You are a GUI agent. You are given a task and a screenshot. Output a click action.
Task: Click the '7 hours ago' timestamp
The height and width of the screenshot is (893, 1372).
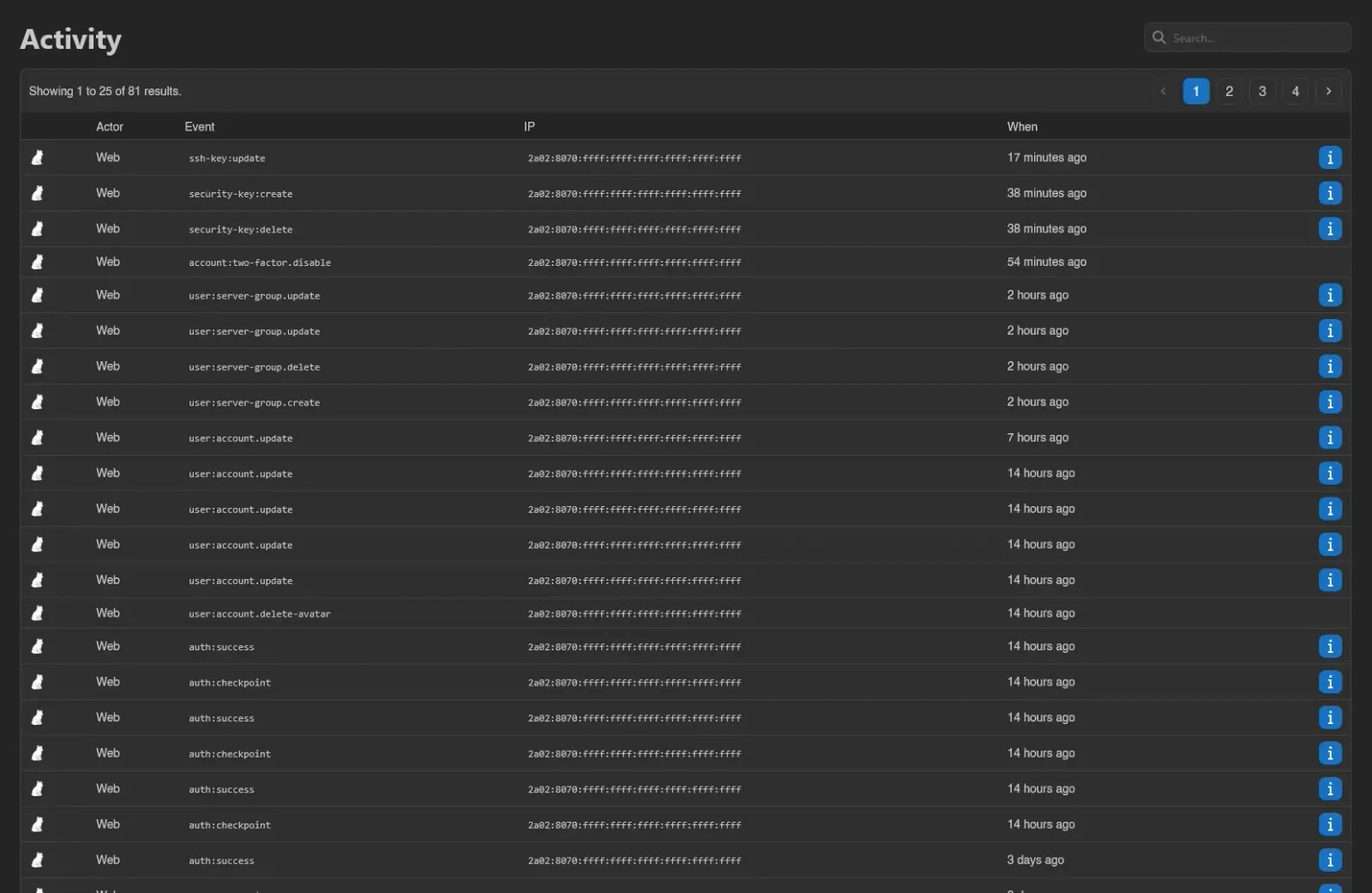(x=1038, y=437)
